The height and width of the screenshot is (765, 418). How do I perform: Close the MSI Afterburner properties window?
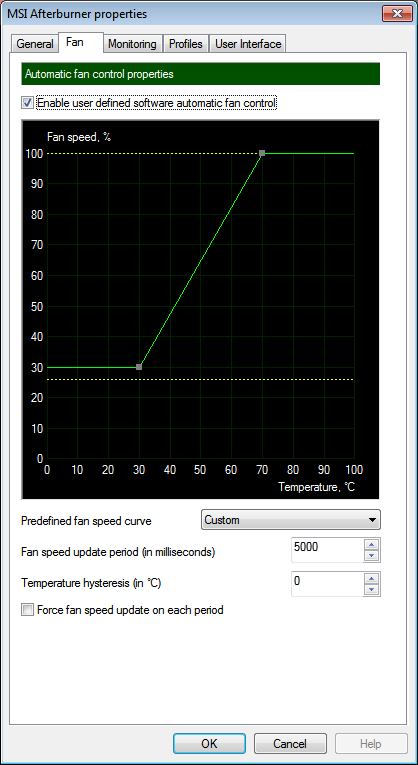pyautogui.click(x=395, y=14)
